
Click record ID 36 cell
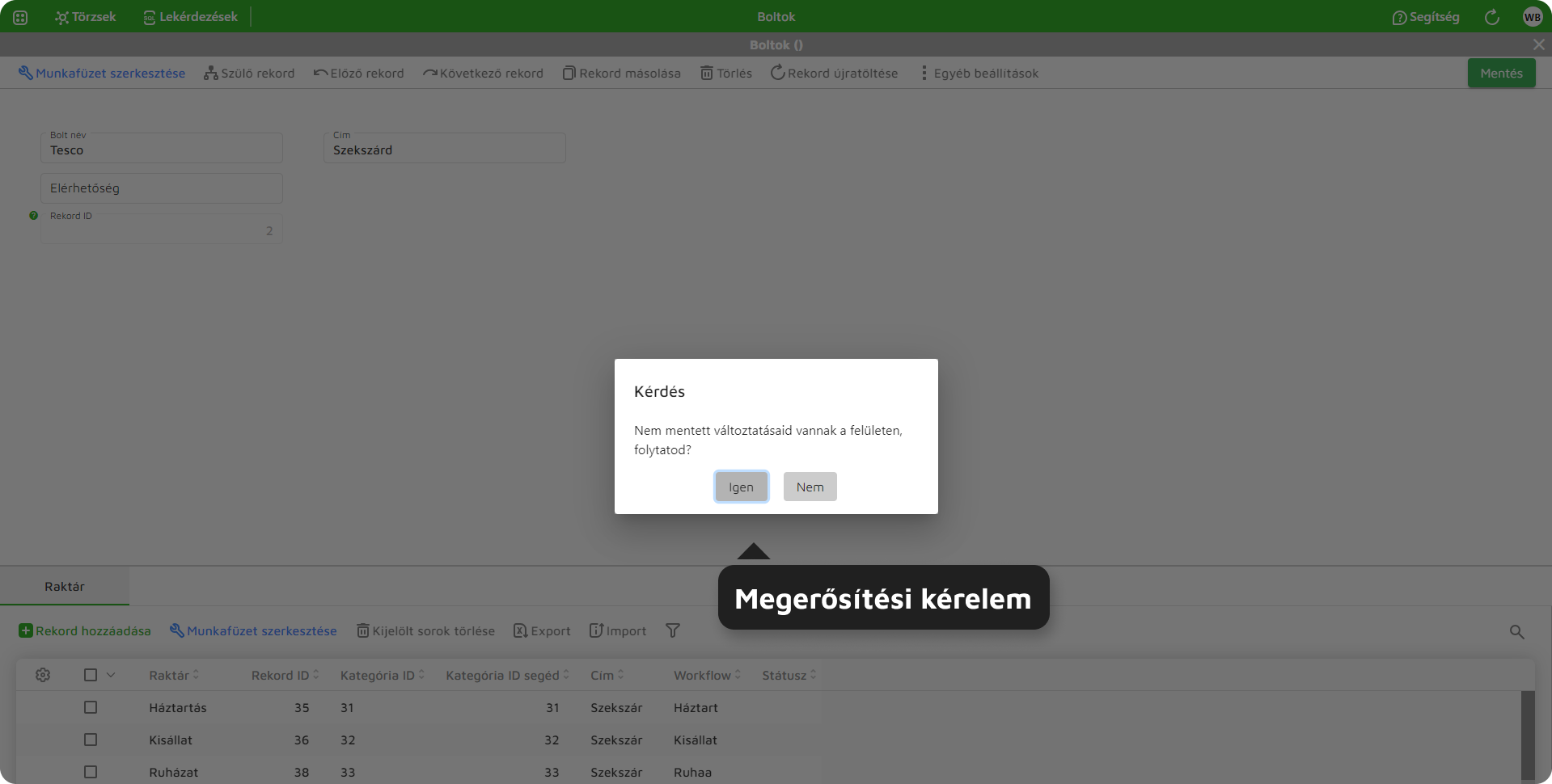pos(302,740)
